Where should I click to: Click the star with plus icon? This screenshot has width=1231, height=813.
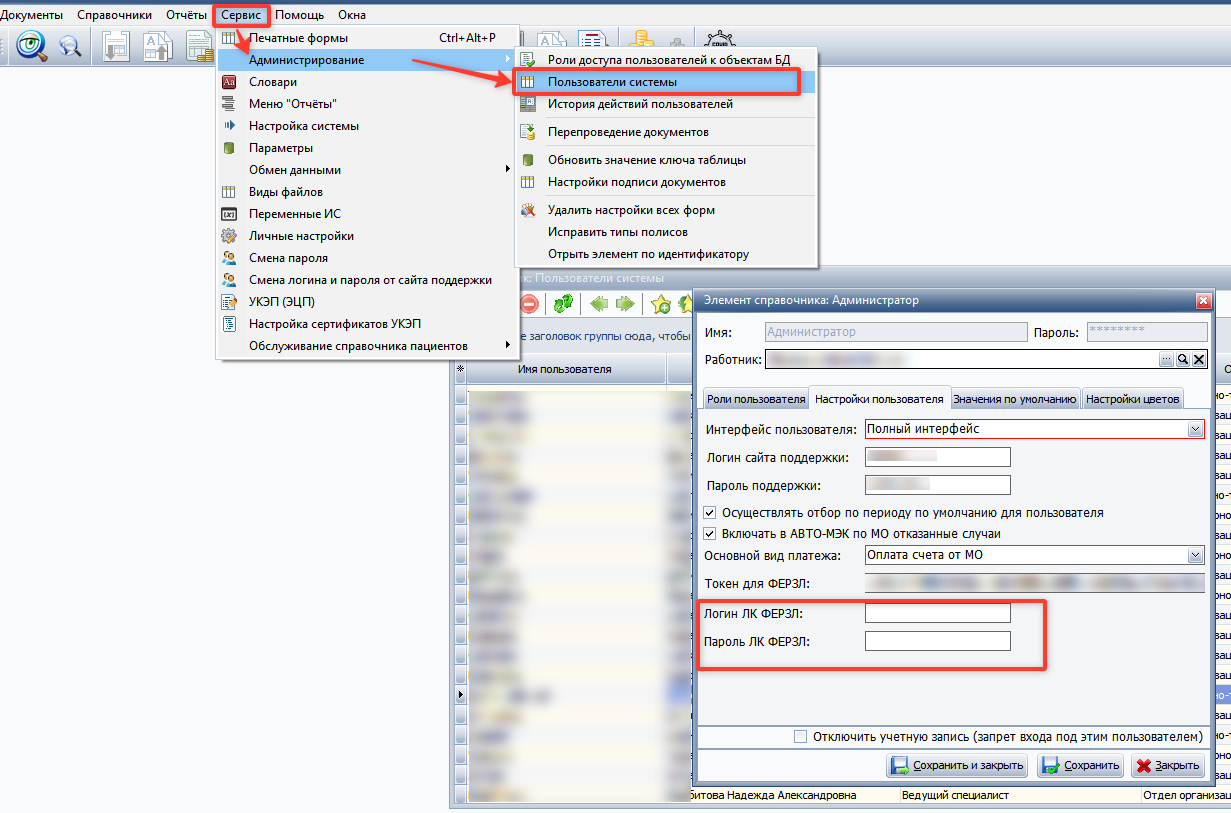661,303
